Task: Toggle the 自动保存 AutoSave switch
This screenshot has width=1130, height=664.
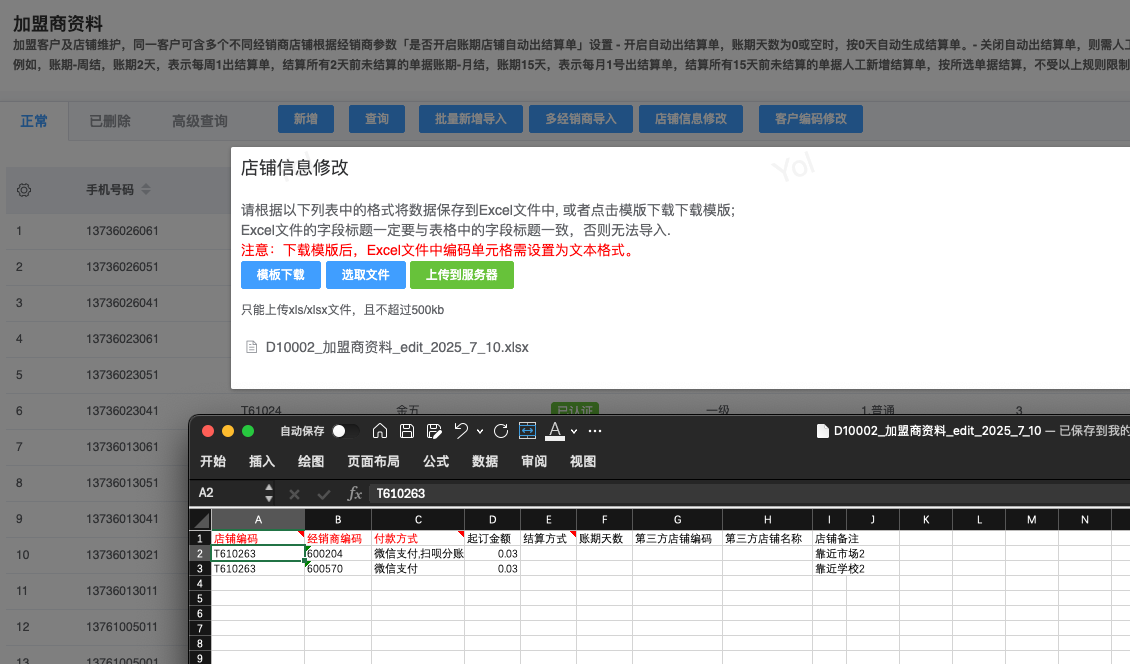Action: [346, 431]
